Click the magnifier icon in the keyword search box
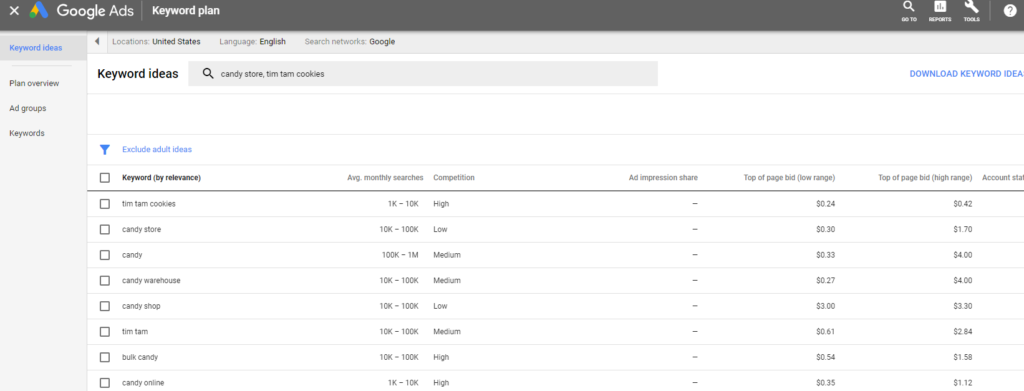1024x391 pixels. pyautogui.click(x=208, y=74)
